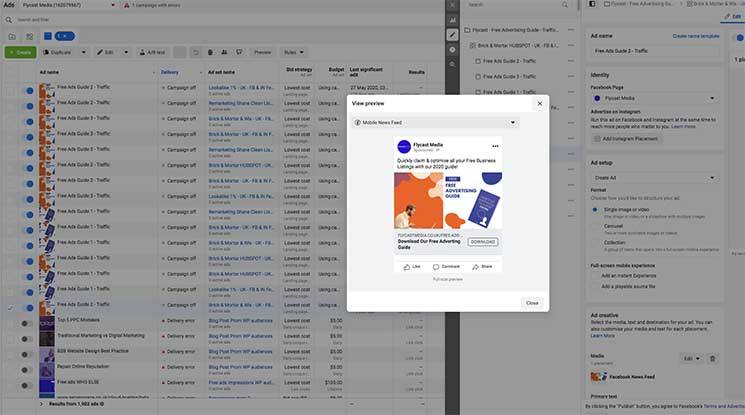The width and height of the screenshot is (745, 415).
Task: Select the Single image or video radio
Action: pyautogui.click(x=595, y=210)
